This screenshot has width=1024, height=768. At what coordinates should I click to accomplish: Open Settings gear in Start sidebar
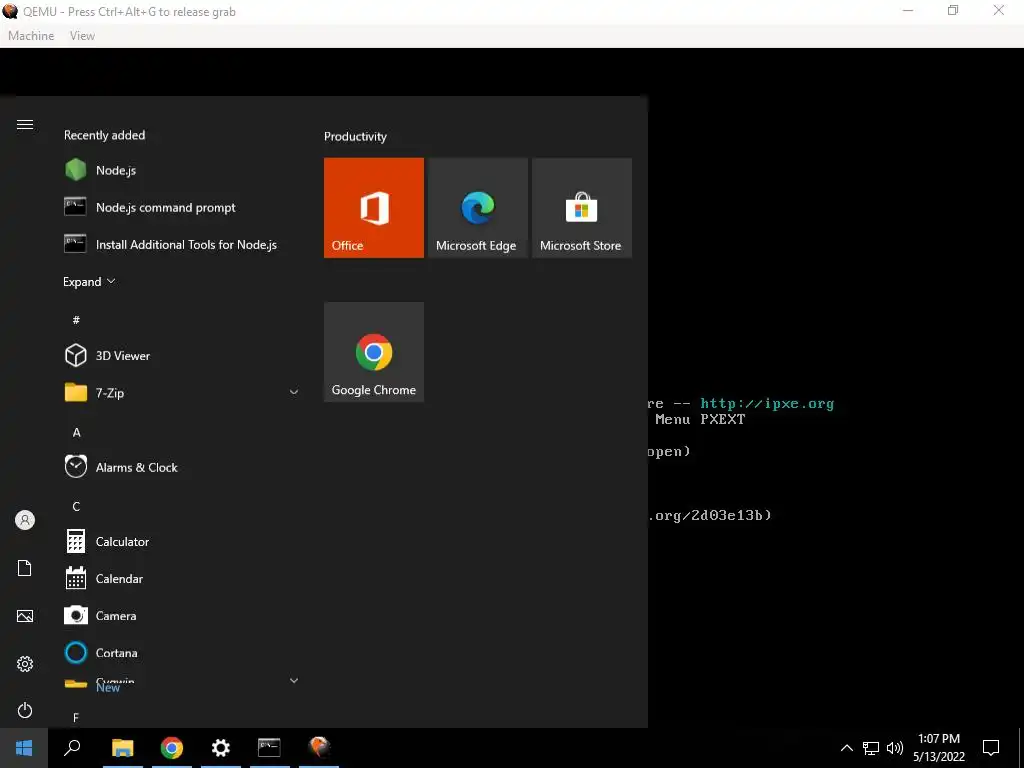[25, 664]
